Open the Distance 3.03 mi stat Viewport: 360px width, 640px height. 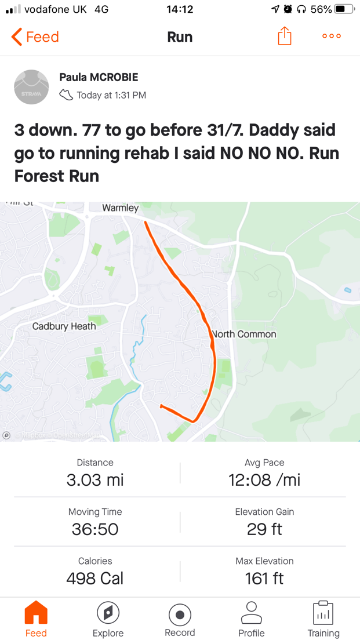pyautogui.click(x=95, y=473)
